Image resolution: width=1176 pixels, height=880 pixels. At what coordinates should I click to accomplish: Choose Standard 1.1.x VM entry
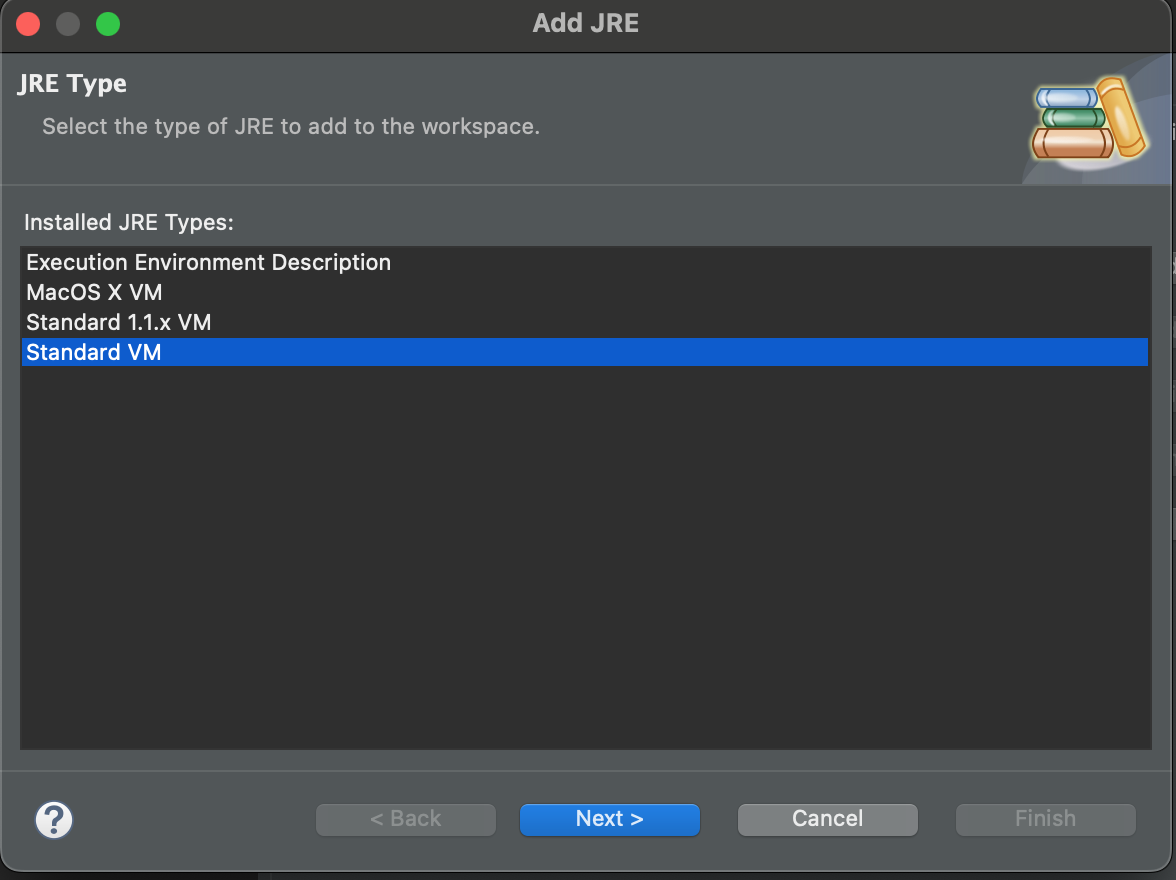[x=585, y=323]
